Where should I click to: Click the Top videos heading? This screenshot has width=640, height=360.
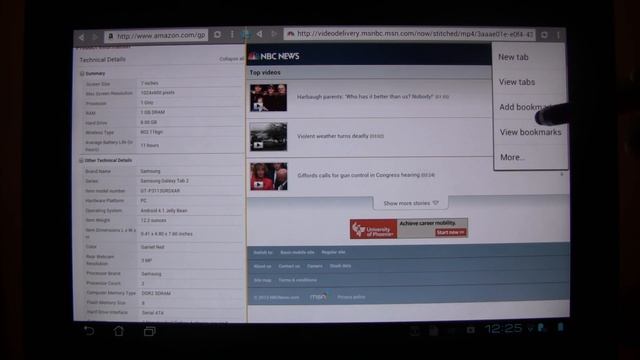click(265, 72)
